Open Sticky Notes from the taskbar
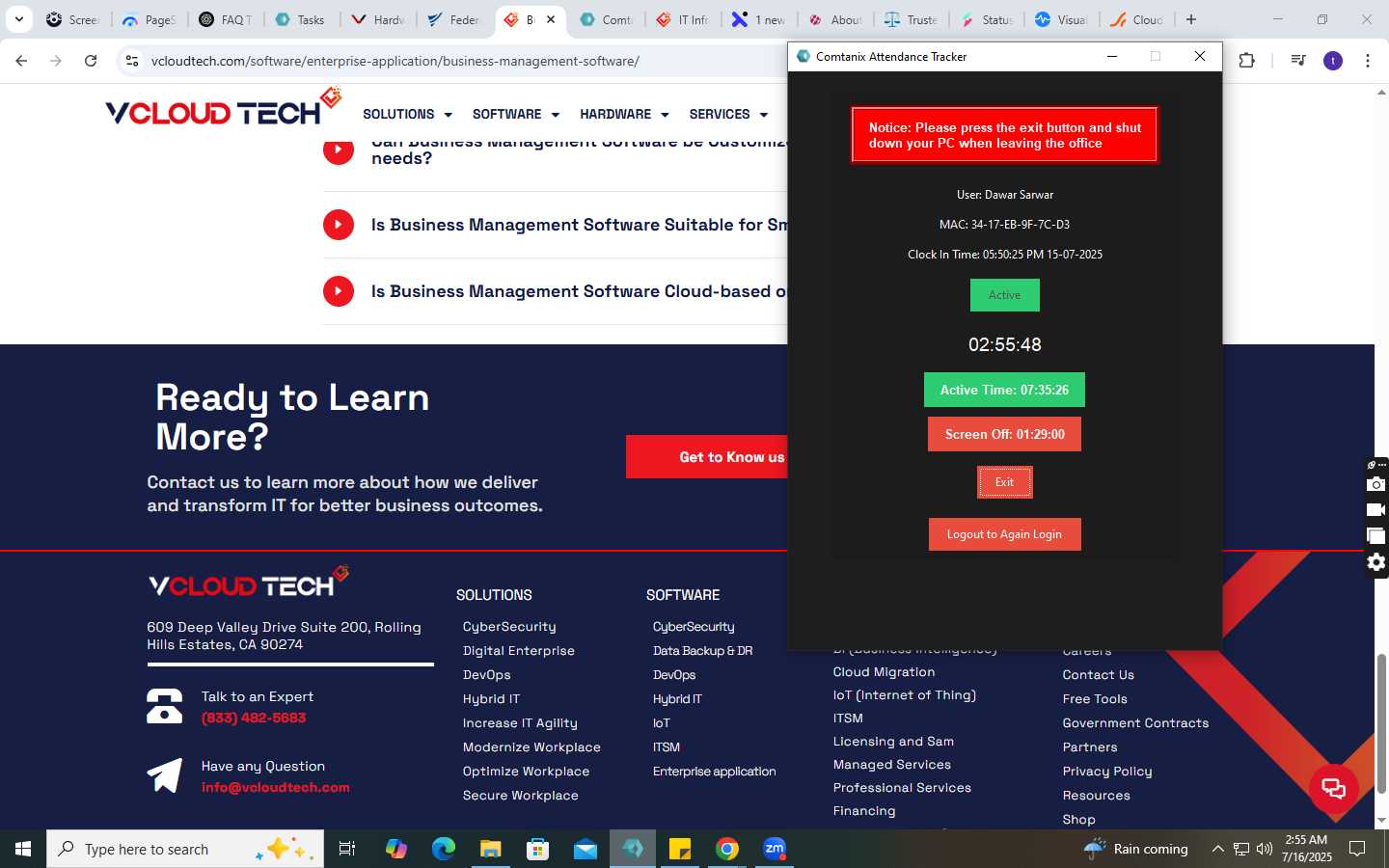 680,849
